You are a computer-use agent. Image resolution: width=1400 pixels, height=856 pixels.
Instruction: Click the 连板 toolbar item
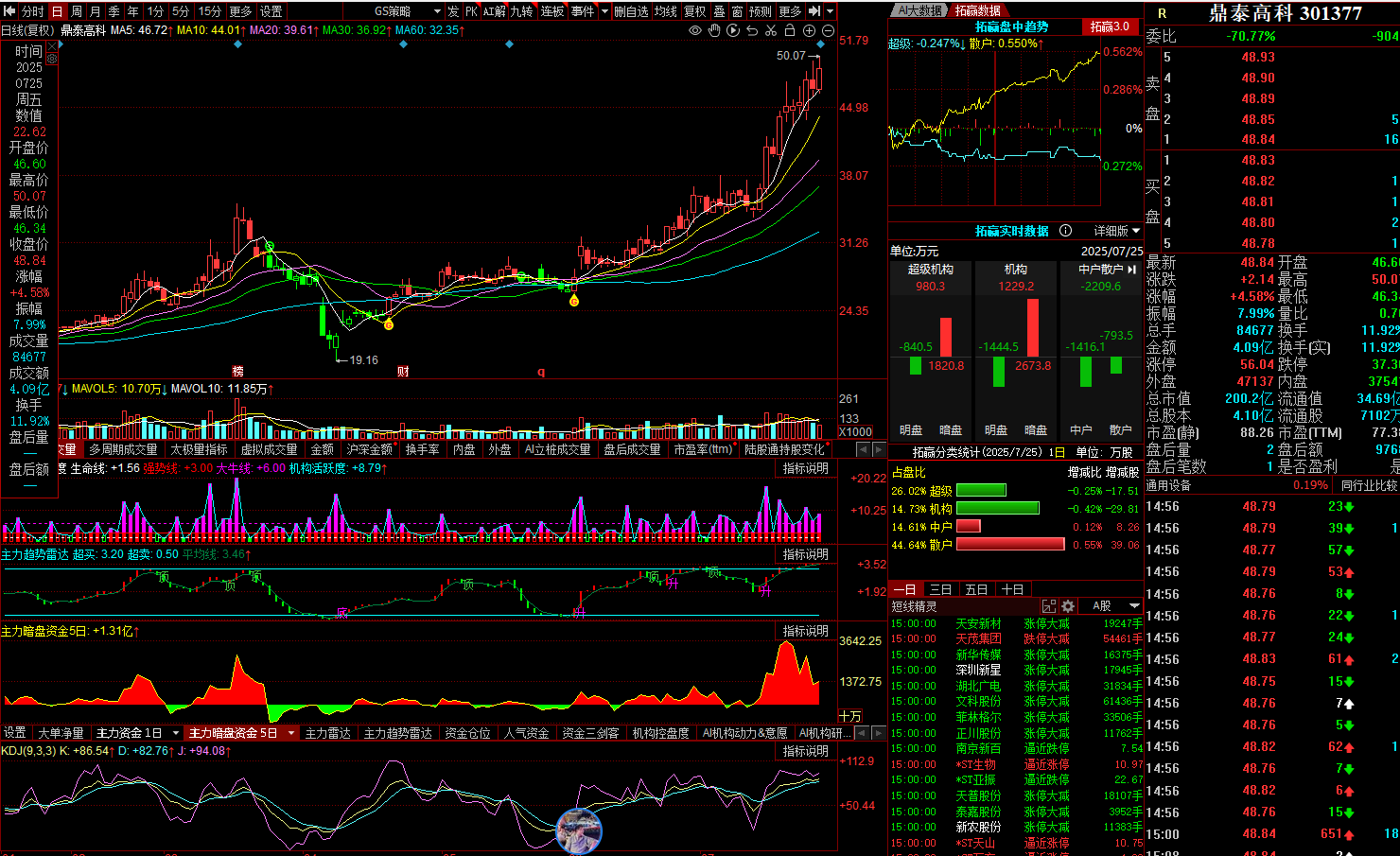pos(552,11)
